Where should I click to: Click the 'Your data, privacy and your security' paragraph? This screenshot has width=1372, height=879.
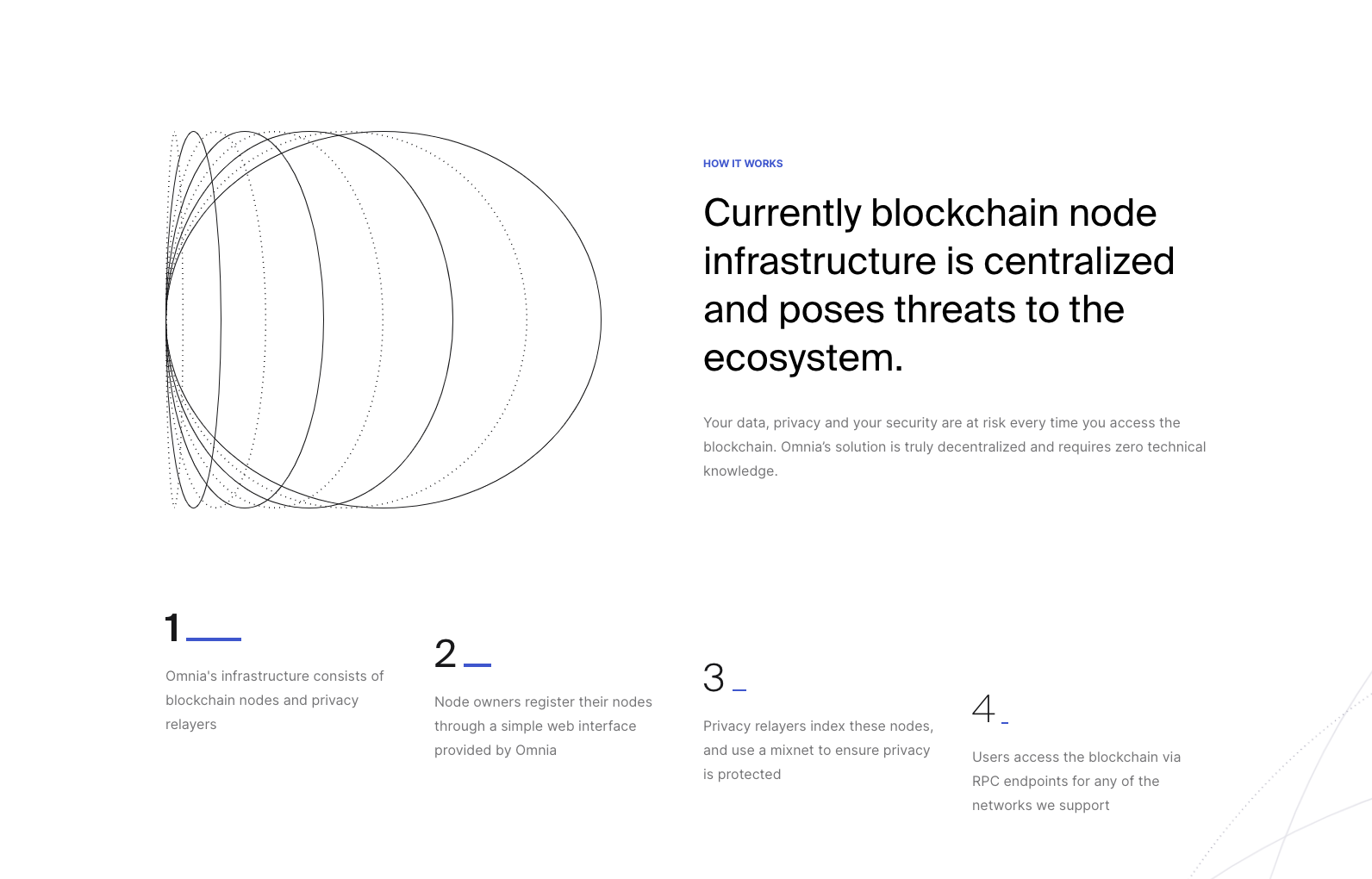point(954,446)
